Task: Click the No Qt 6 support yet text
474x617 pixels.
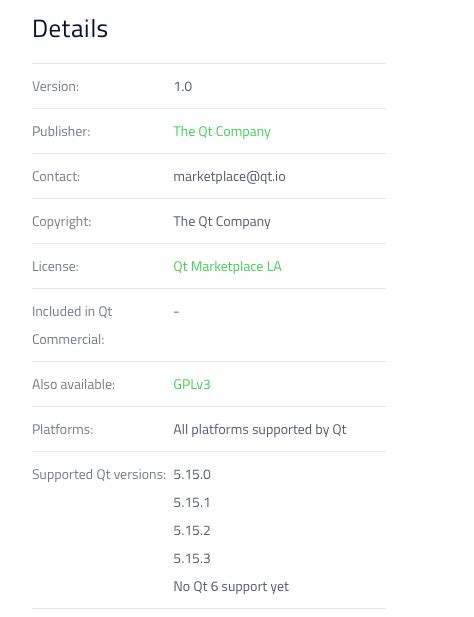Action: point(231,587)
